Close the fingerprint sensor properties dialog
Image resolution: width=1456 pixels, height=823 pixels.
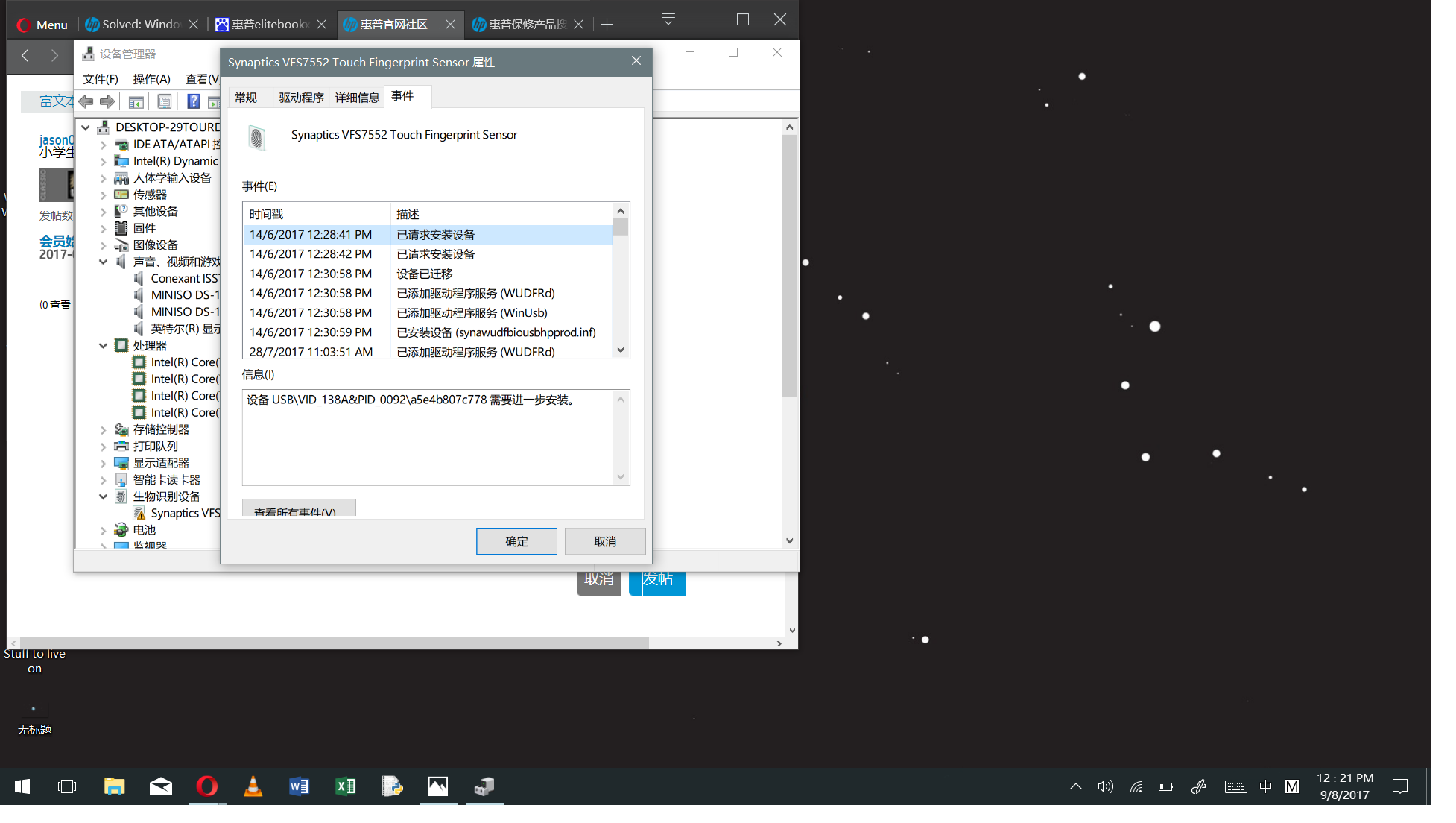tap(636, 61)
